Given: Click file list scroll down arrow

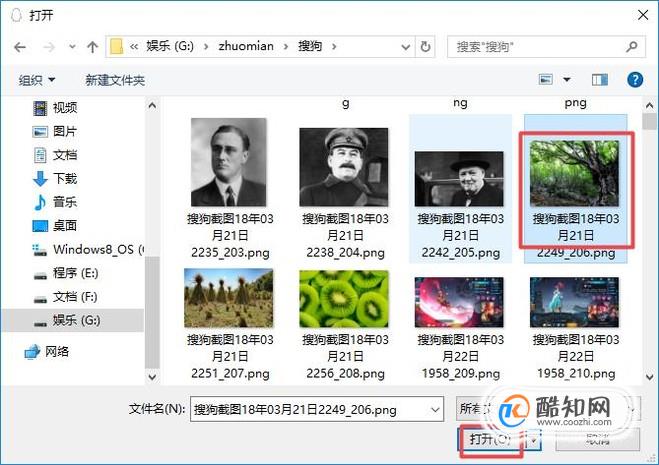Looking at the screenshot, I should (x=649, y=377).
